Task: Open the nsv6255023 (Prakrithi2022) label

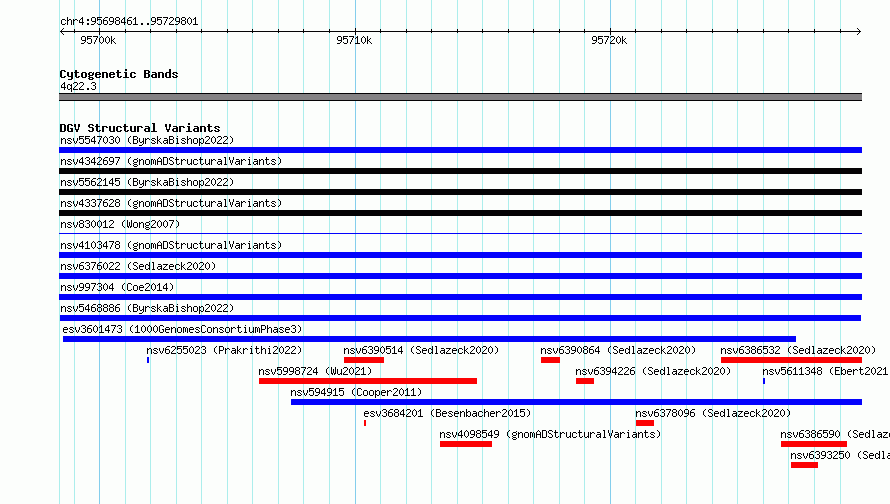Action: click(x=224, y=350)
